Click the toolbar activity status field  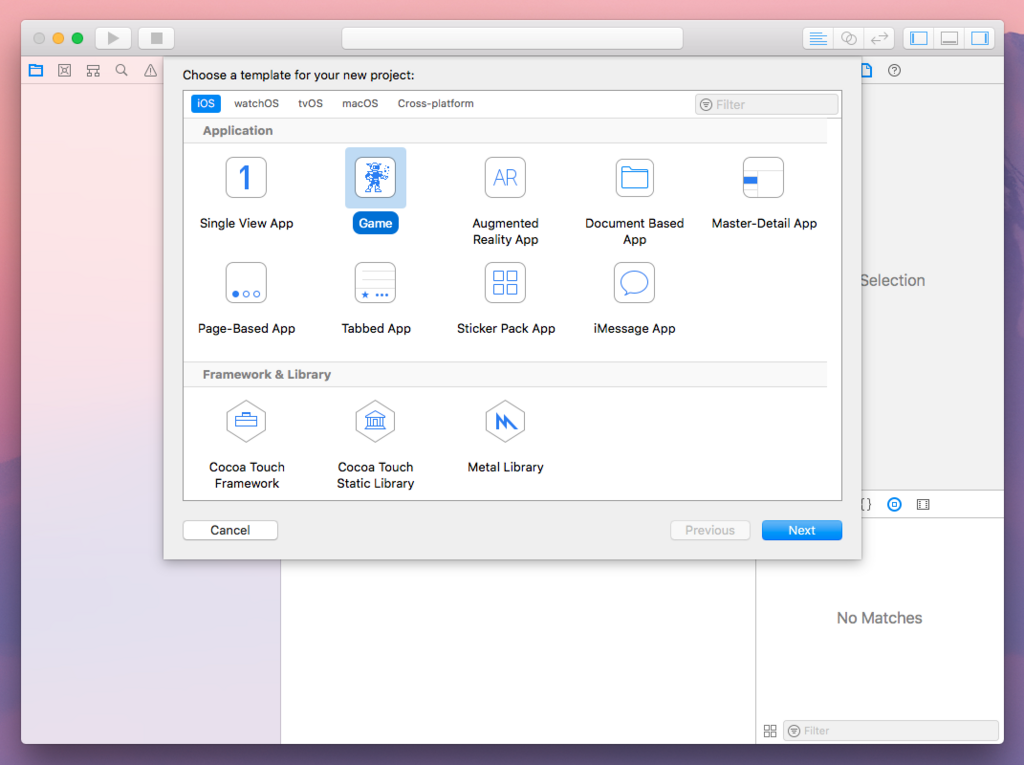click(x=512, y=39)
